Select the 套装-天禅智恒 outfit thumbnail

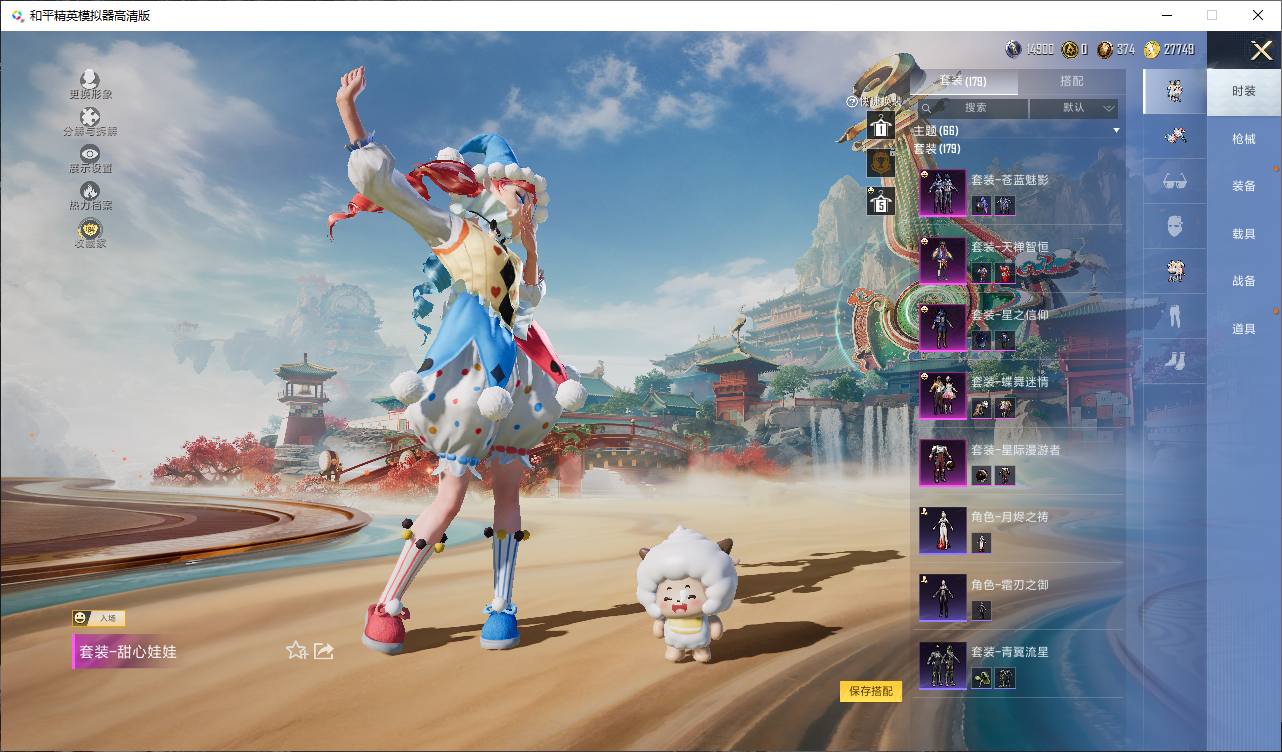[942, 260]
